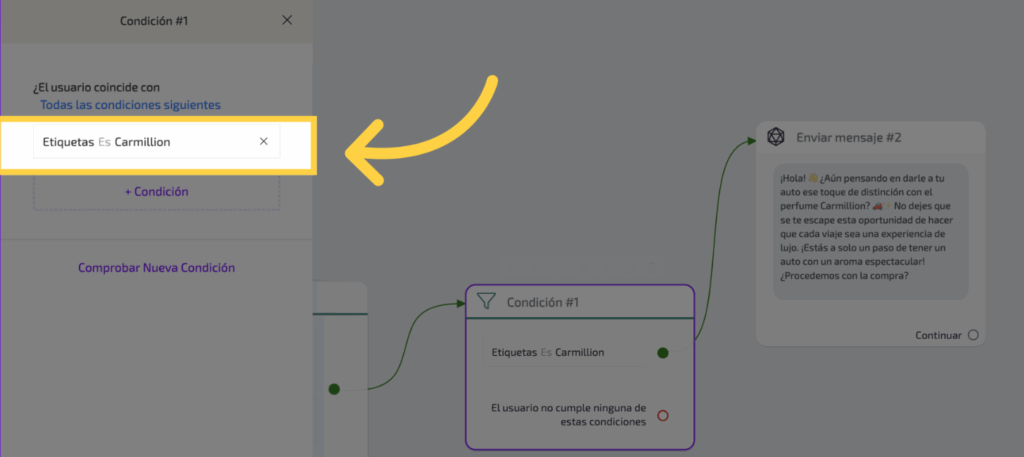Change the Es operator in the condition chip
This screenshot has height=457, width=1024.
coord(104,142)
